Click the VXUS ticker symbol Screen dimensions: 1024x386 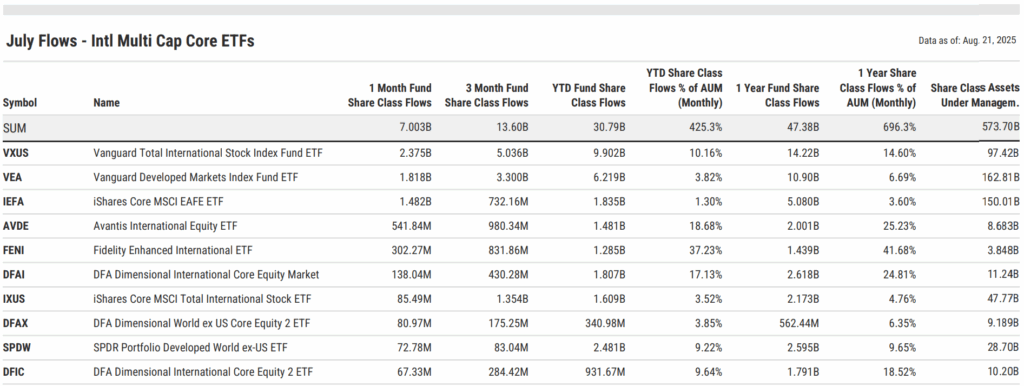pyautogui.click(x=16, y=153)
